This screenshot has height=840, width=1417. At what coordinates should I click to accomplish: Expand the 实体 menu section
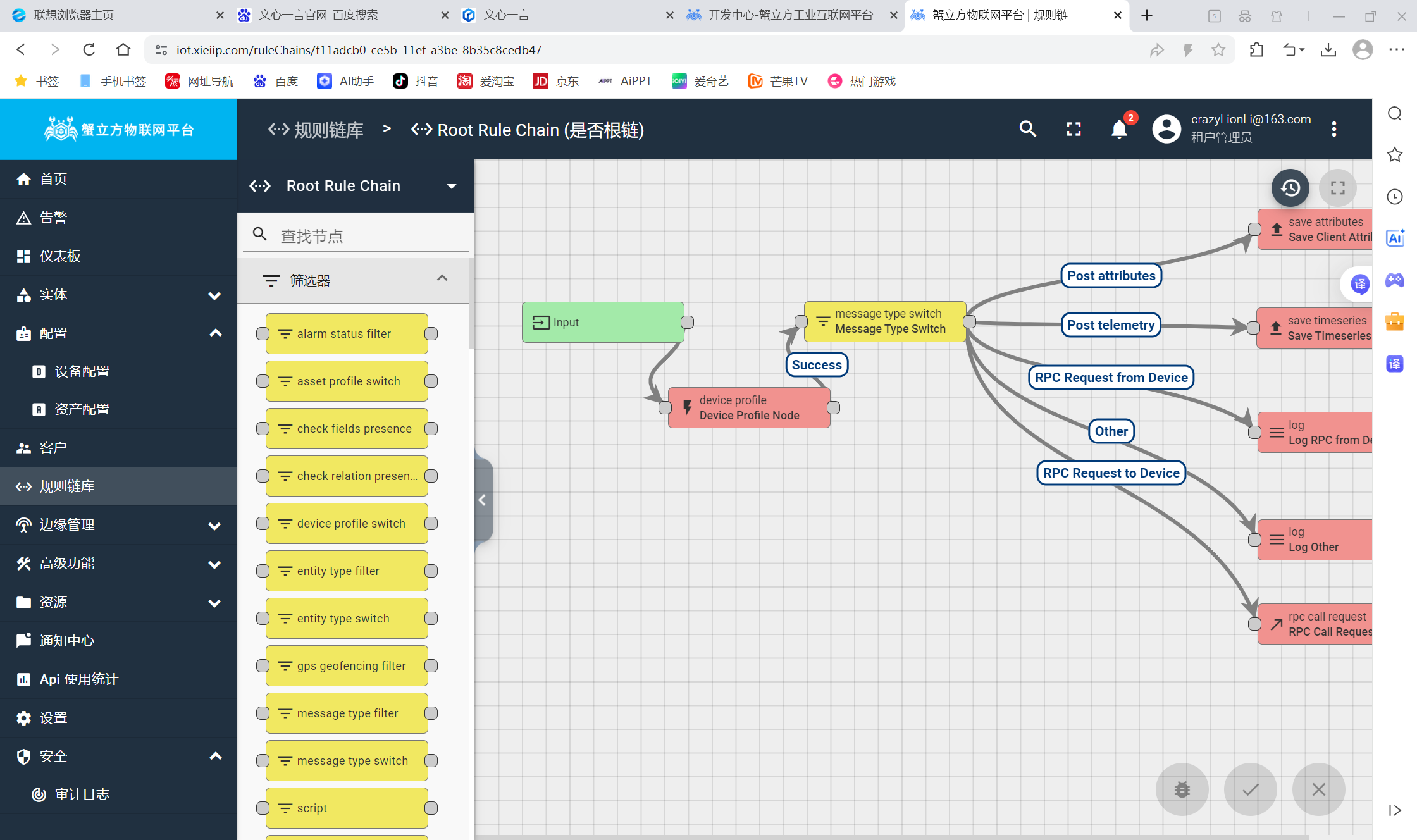coord(214,295)
